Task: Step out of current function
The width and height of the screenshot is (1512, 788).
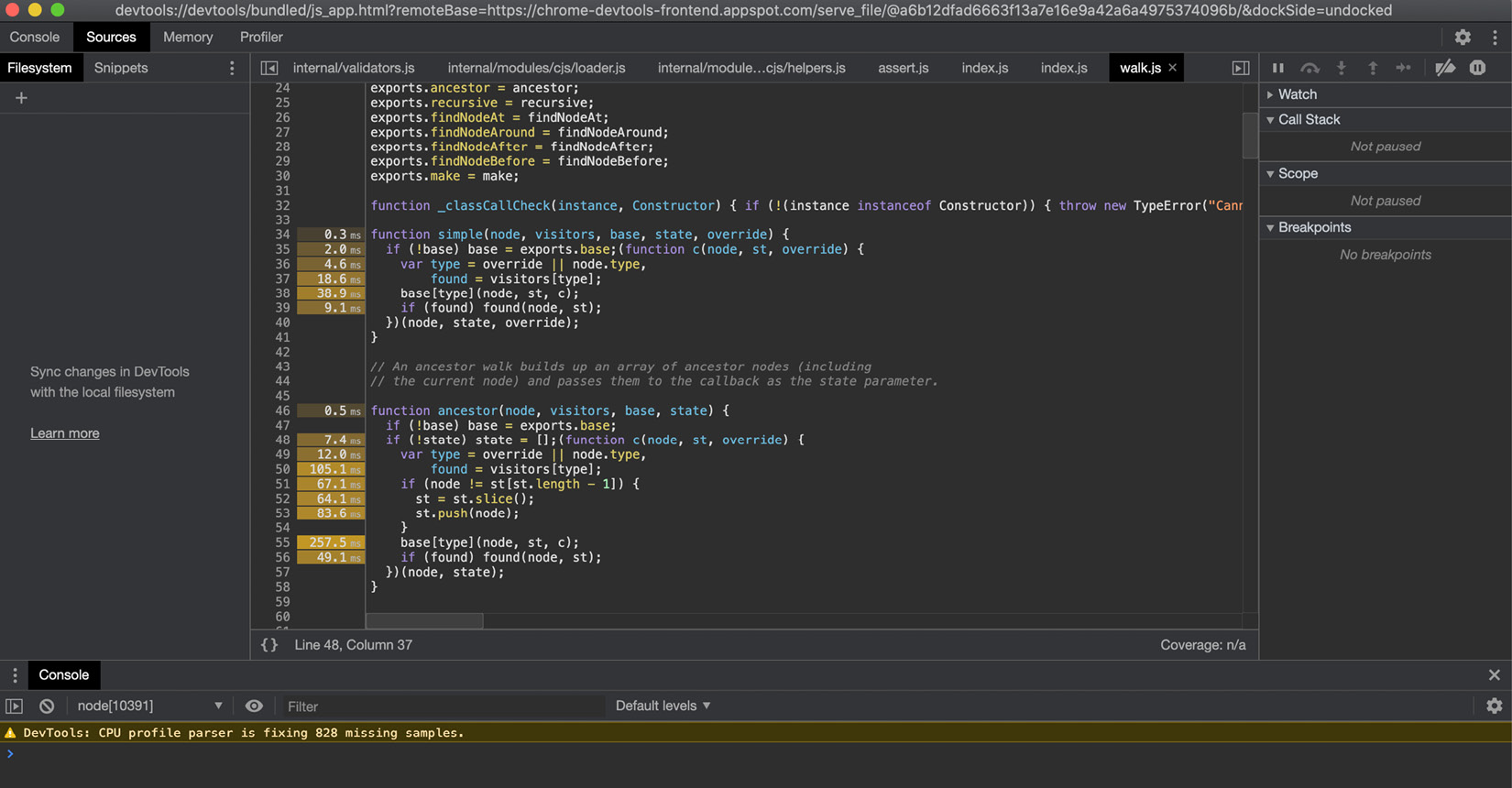Action: point(1373,68)
